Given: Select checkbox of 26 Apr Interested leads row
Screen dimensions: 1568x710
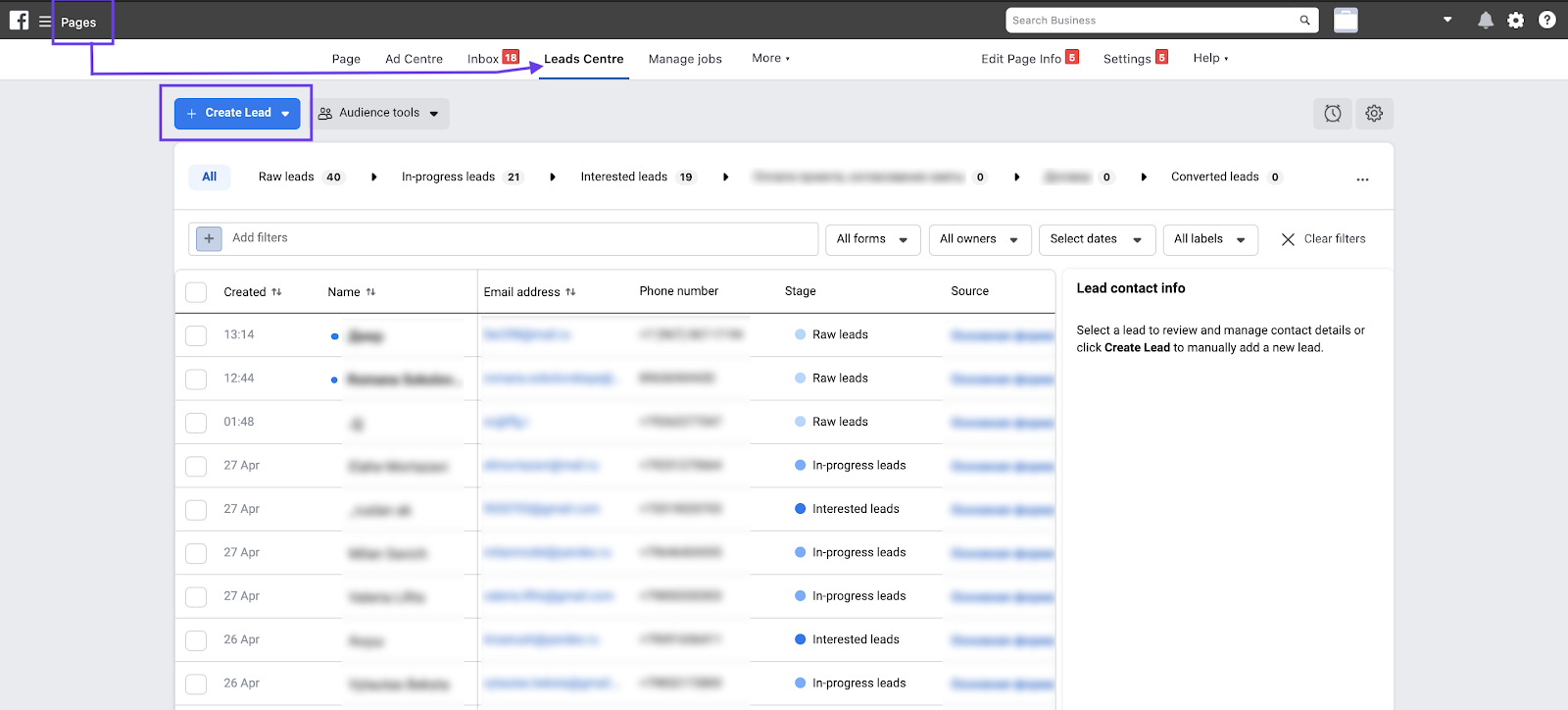Looking at the screenshot, I should click(x=196, y=640).
